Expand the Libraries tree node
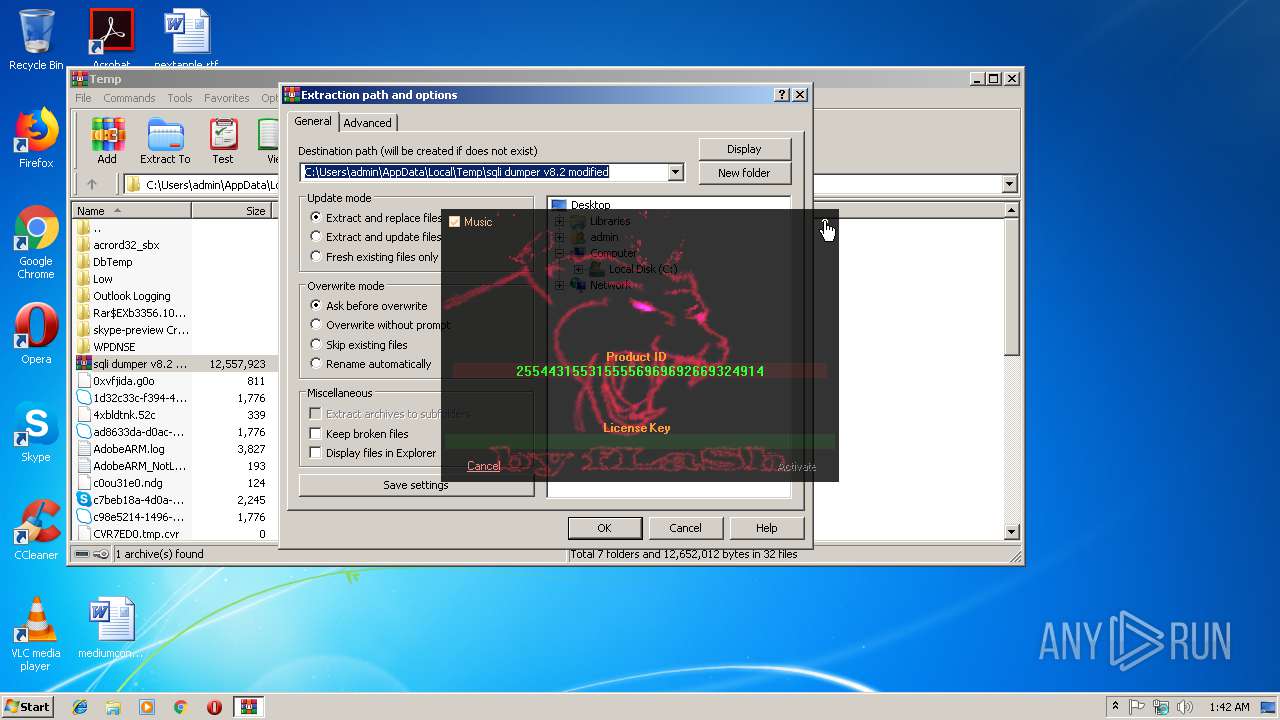Screen dimensions: 1280x720 pos(559,221)
